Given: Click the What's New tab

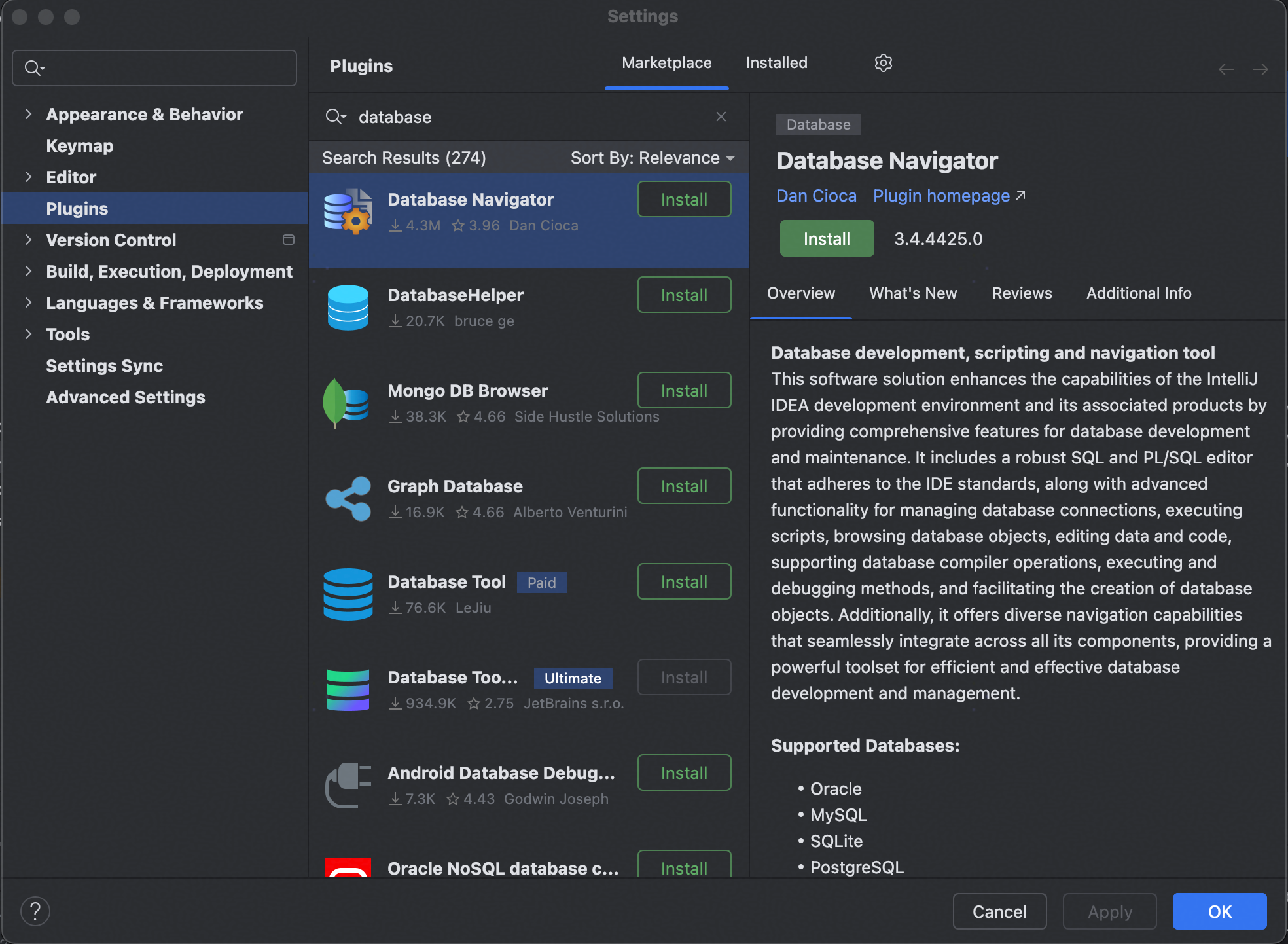Looking at the screenshot, I should 912,293.
